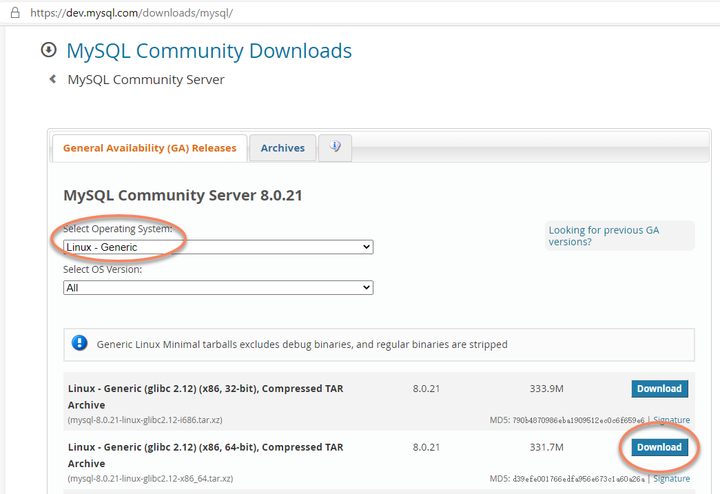Click the Generic Linux Minimal tarballs notice text
The image size is (720, 494).
pos(302,344)
